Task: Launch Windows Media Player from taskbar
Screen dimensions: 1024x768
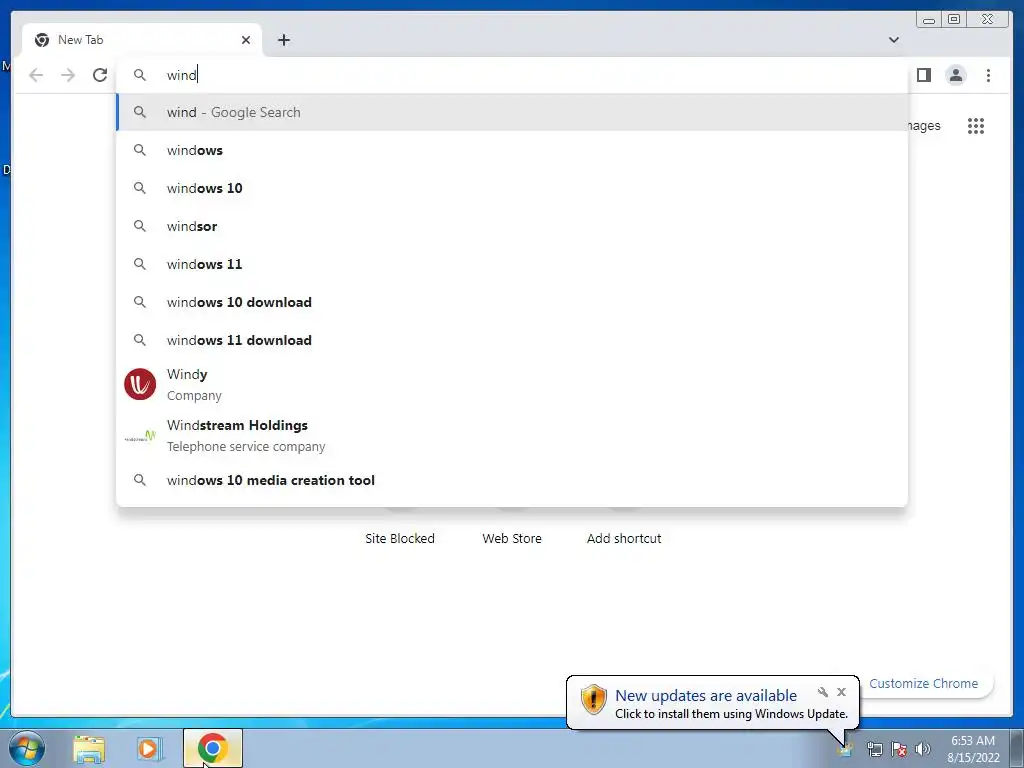Action: tap(150, 749)
